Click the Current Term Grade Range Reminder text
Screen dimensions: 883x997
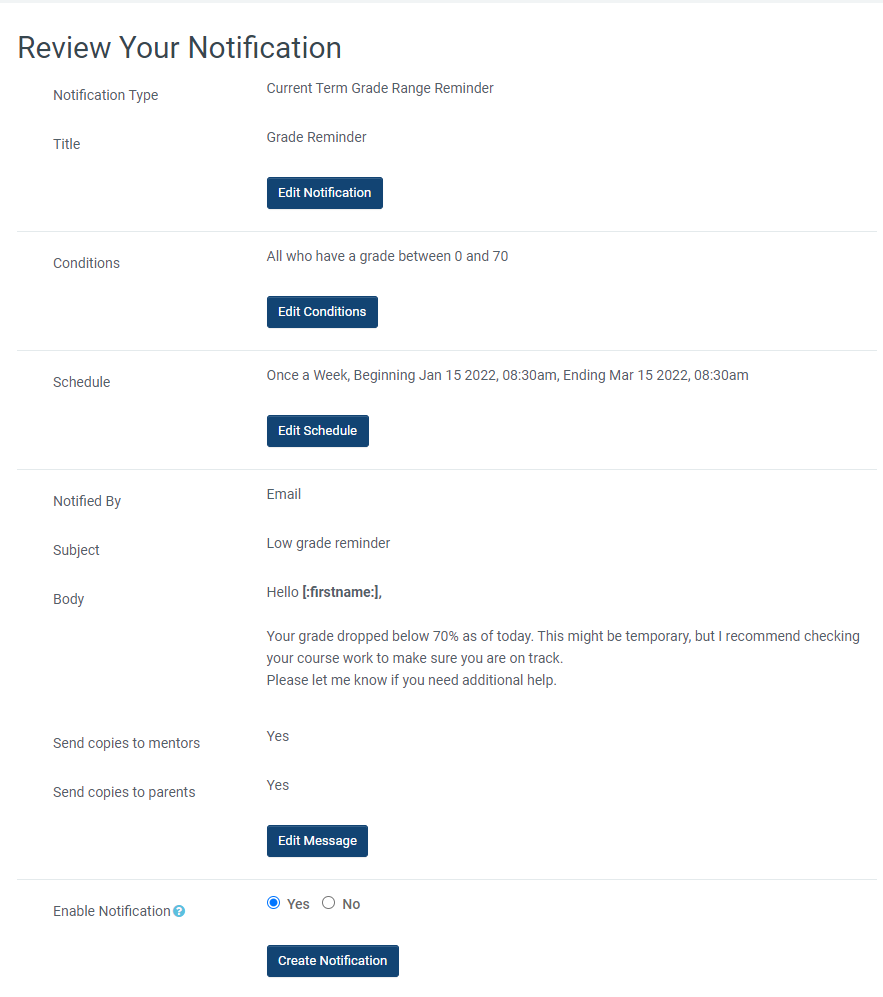tap(380, 88)
